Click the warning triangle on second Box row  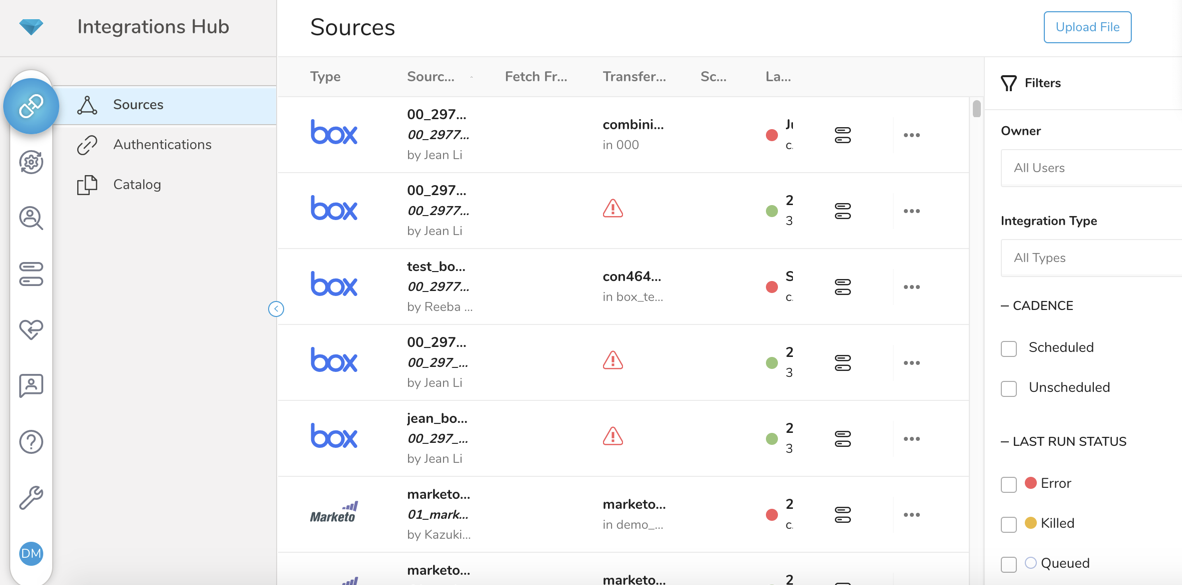point(613,209)
